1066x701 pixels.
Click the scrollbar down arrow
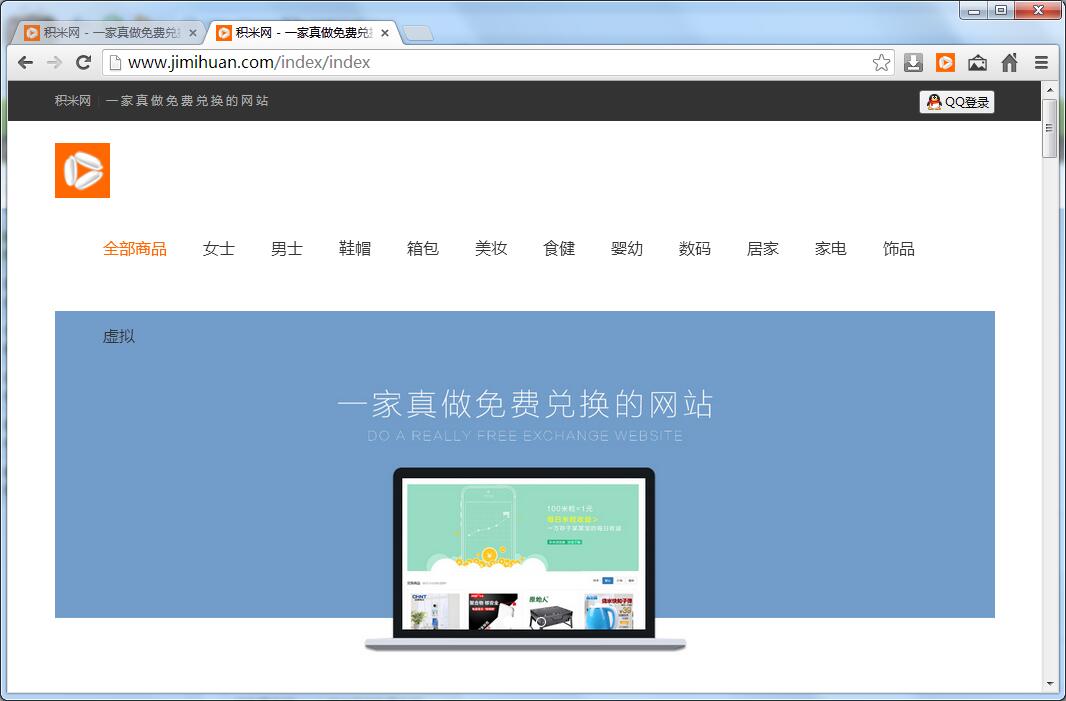(1049, 684)
